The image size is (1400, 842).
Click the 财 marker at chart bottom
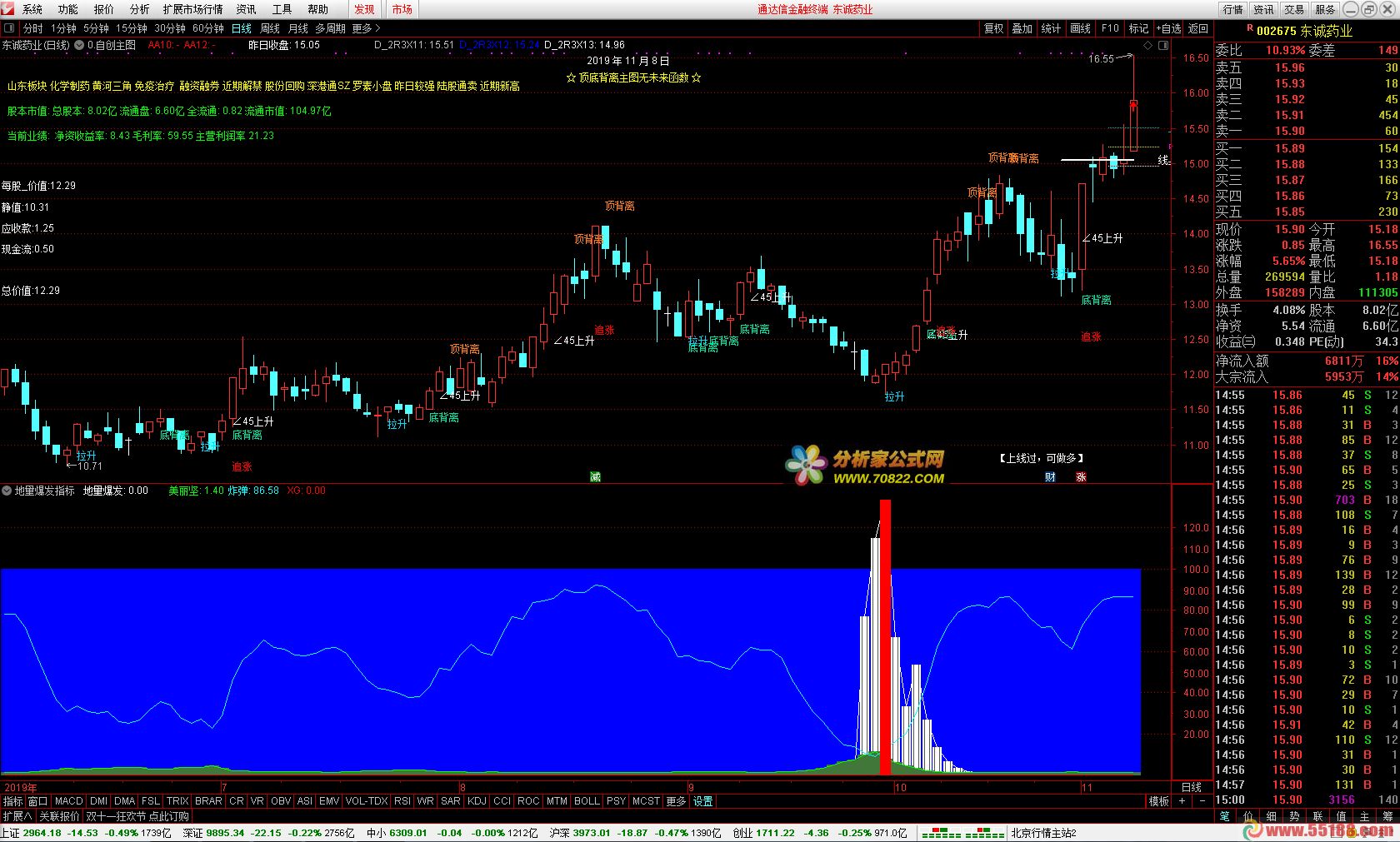(x=1050, y=477)
